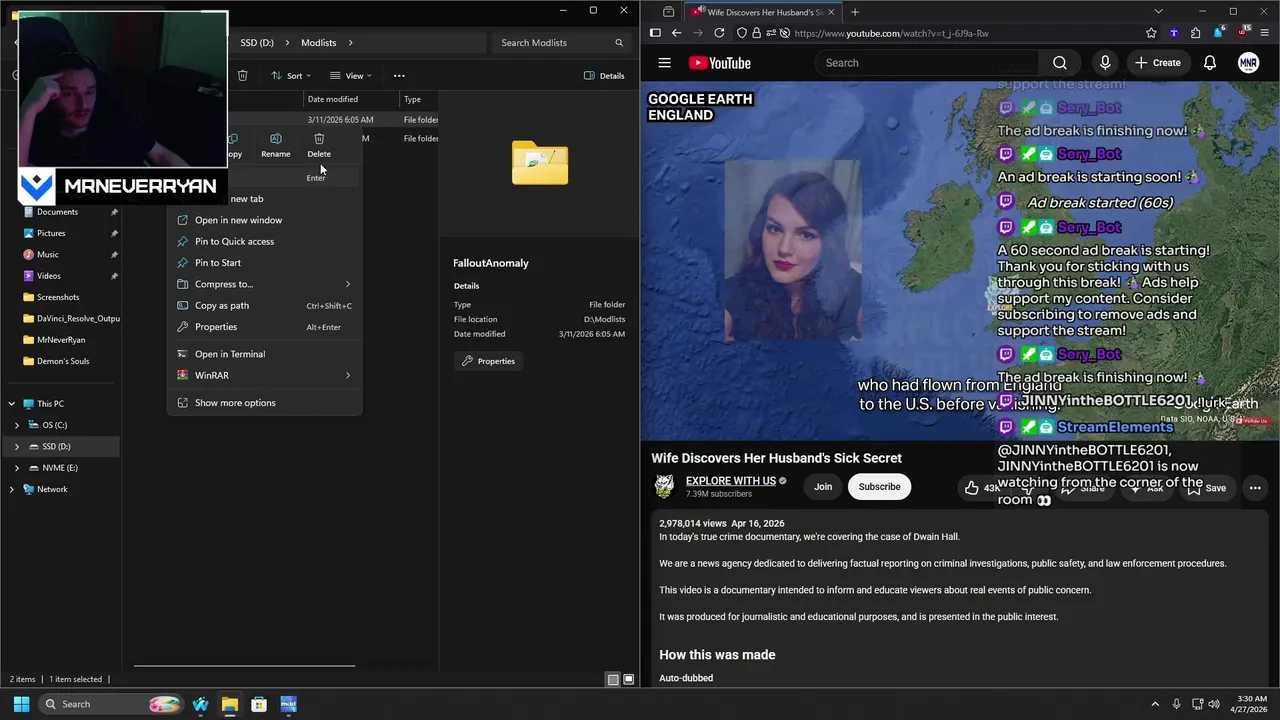Click the Save button under the video
Screen dimensions: 1280x720
(1205, 488)
